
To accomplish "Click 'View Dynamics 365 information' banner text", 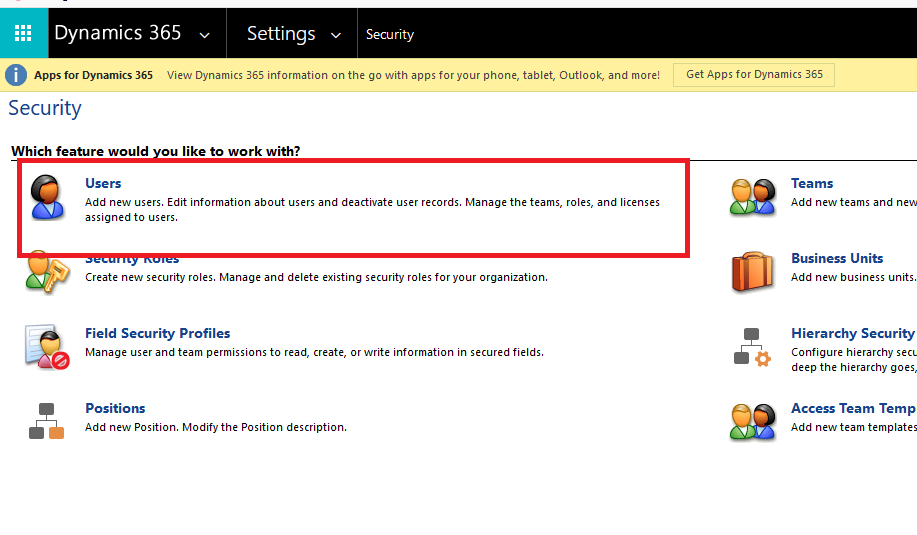I will (x=413, y=75).
